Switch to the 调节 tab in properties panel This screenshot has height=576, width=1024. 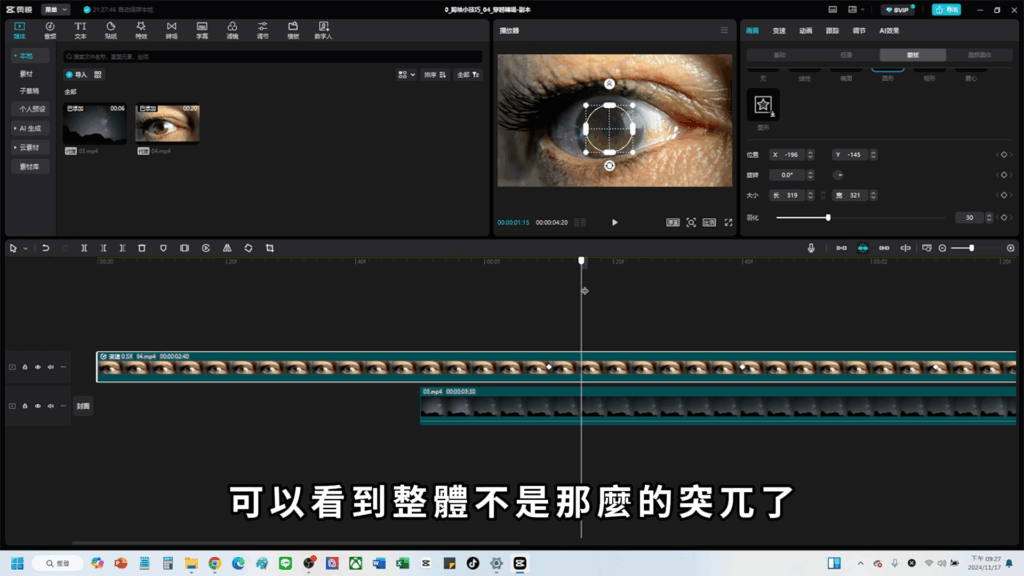(859, 31)
